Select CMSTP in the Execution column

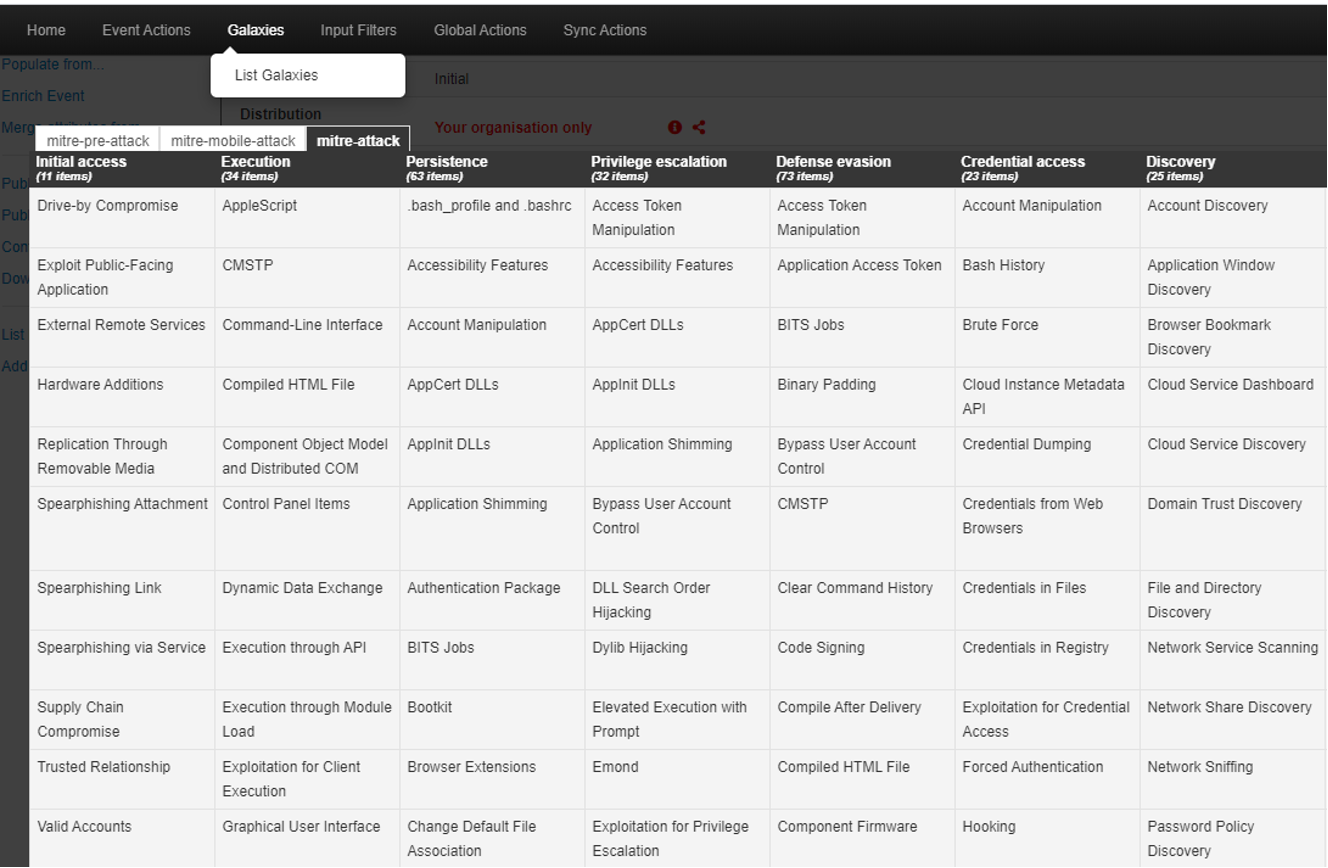tap(307, 277)
